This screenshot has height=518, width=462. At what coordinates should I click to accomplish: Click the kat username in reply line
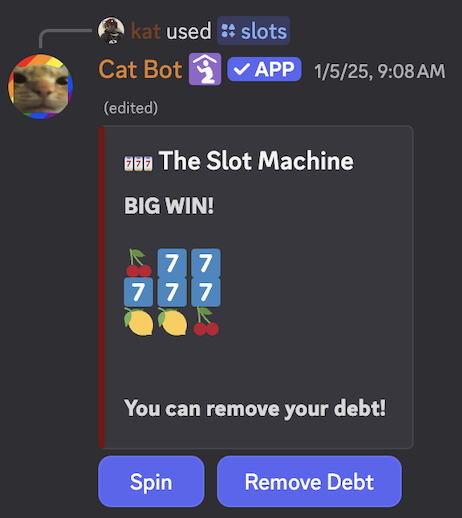pos(146,31)
